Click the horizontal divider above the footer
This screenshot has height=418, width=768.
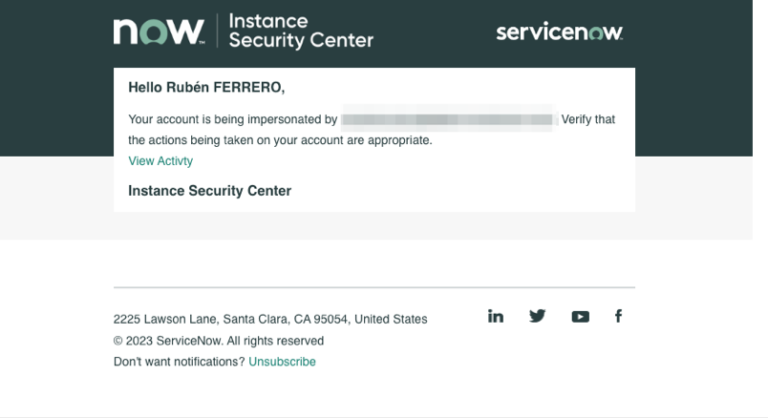point(374,287)
